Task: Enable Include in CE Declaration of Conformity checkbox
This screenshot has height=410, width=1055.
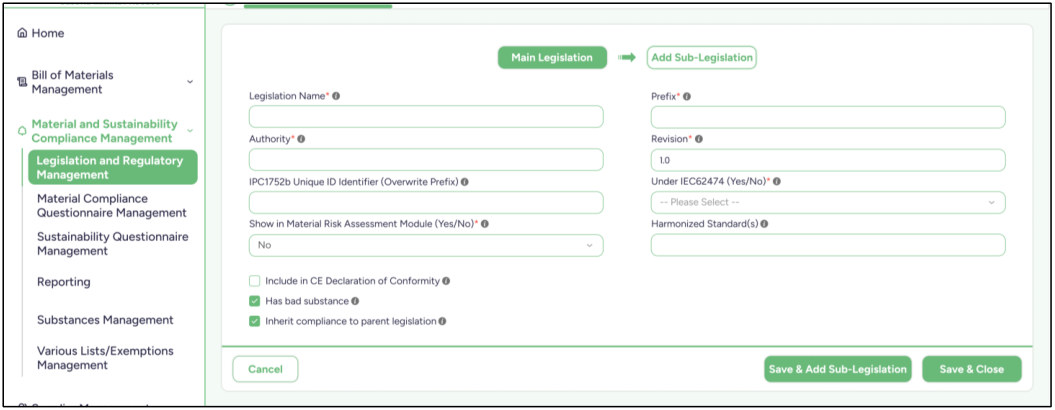Action: click(254, 281)
